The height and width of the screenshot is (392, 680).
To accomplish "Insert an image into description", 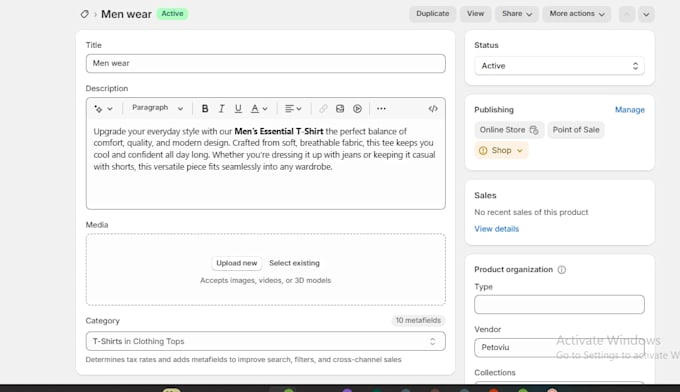I will [x=340, y=109].
